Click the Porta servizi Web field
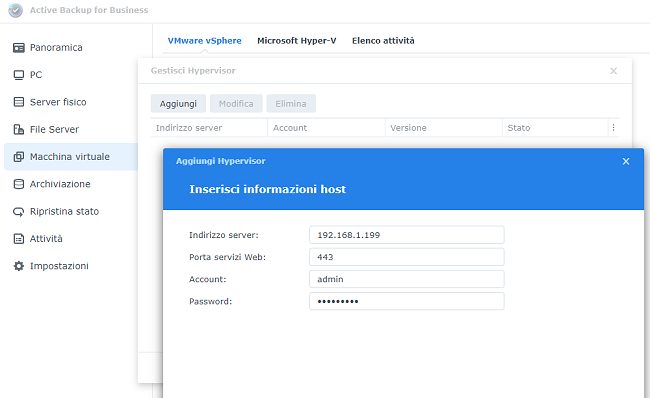The image size is (650, 398). 407,257
